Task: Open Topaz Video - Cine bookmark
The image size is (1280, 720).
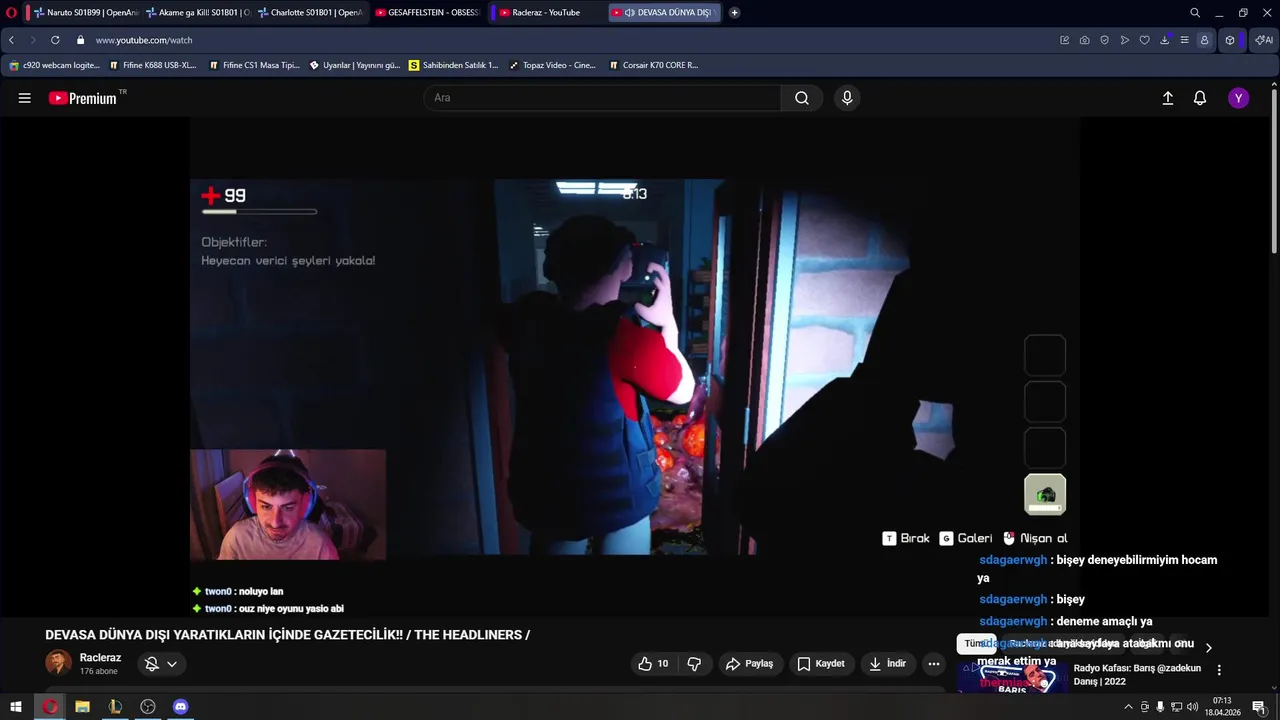Action: [x=553, y=65]
